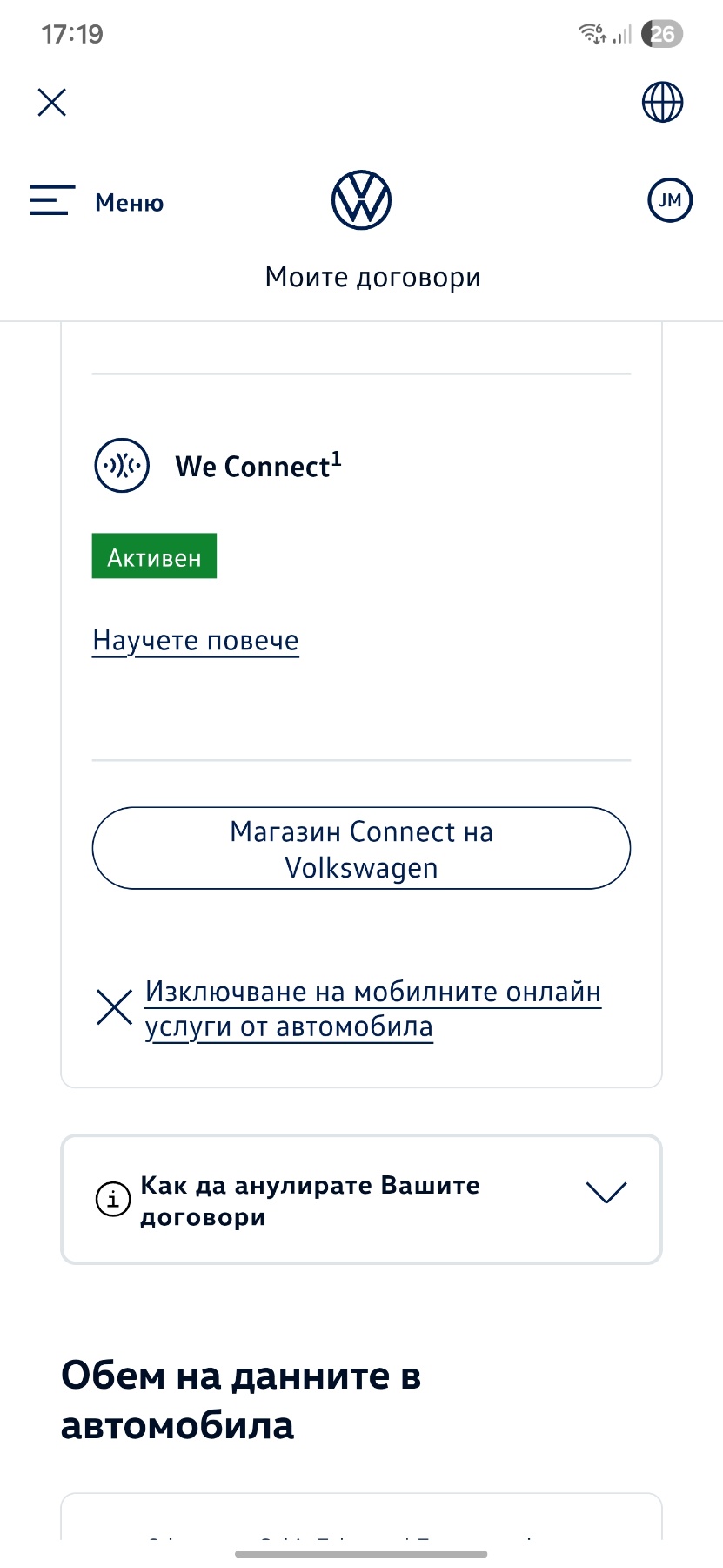Tap X icon beside Изключване на услугите
Image resolution: width=723 pixels, height=1568 pixels.
point(114,1007)
